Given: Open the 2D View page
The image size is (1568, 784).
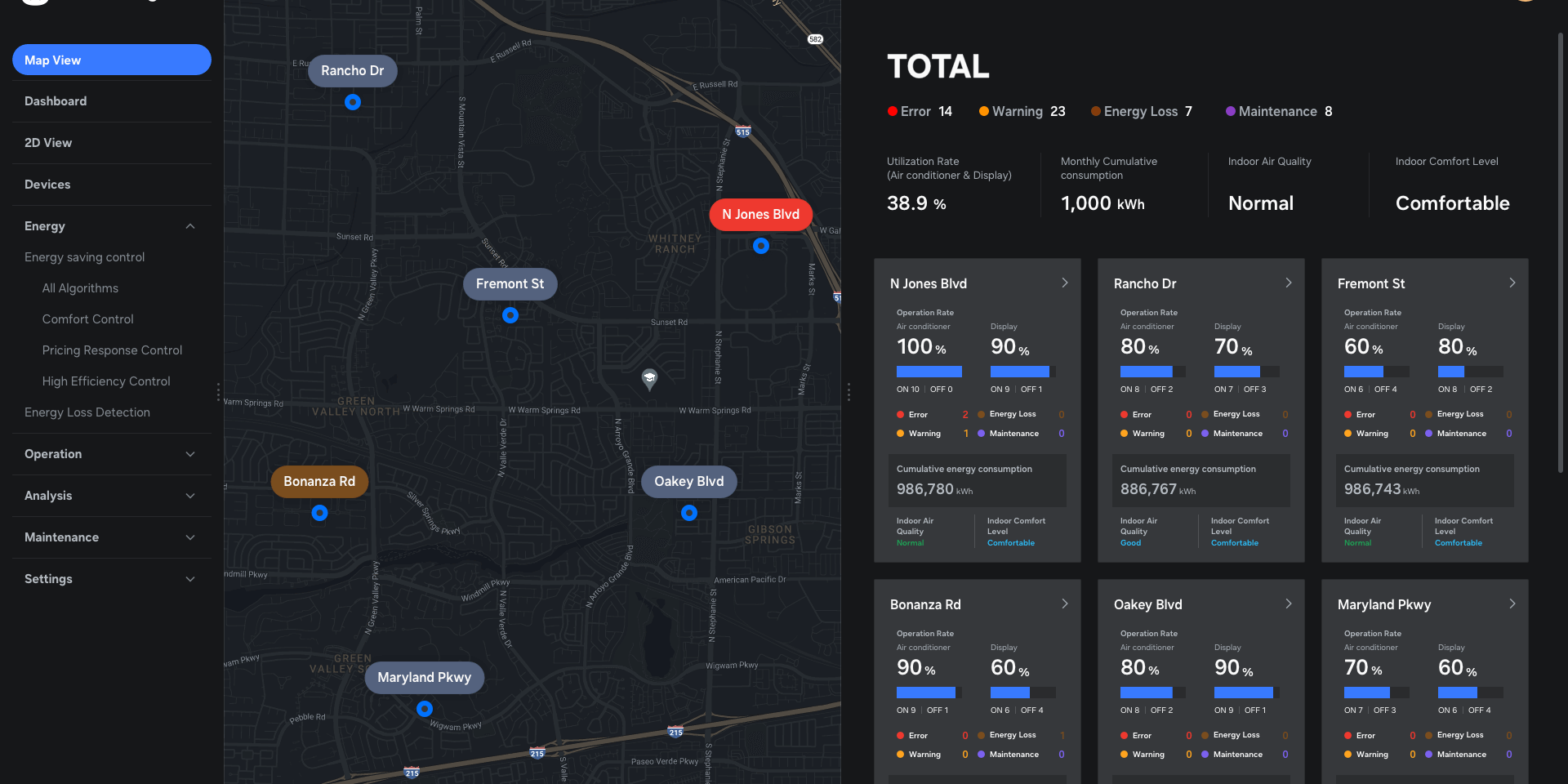Looking at the screenshot, I should (48, 143).
